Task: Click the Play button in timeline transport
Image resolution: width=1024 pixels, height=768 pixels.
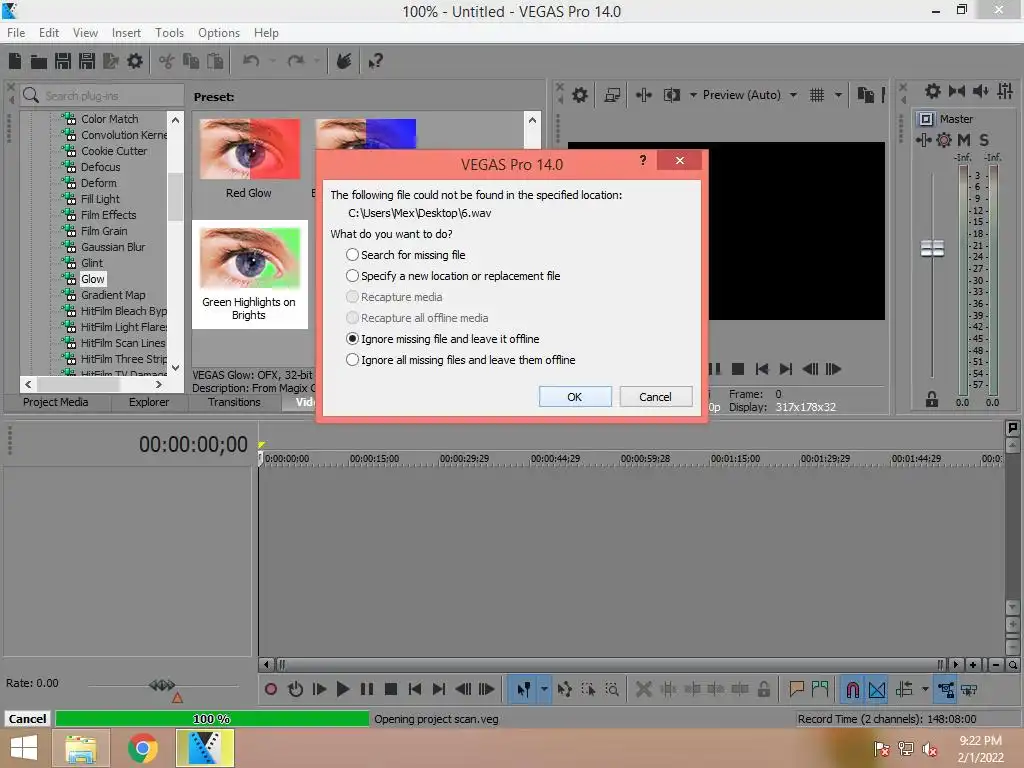Action: pos(342,689)
